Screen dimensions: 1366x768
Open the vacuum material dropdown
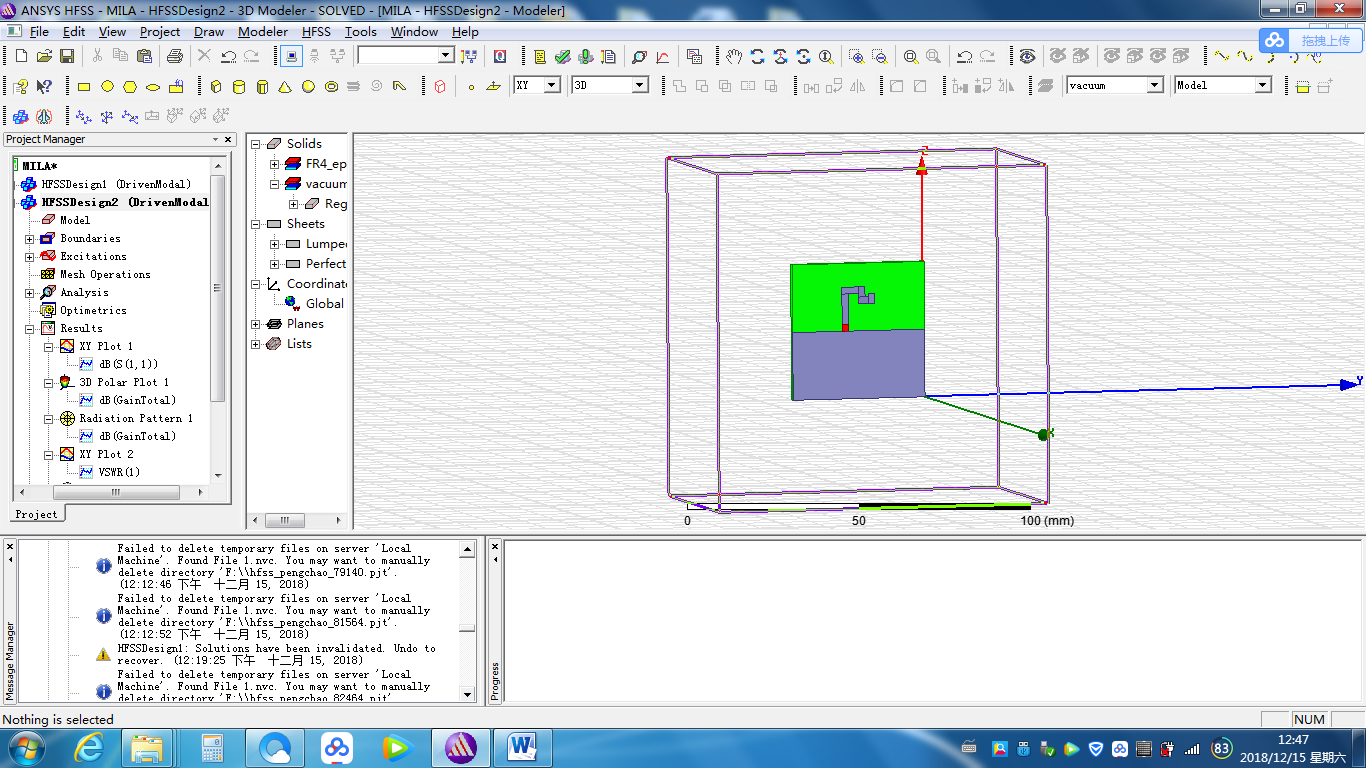pyautogui.click(x=1155, y=86)
